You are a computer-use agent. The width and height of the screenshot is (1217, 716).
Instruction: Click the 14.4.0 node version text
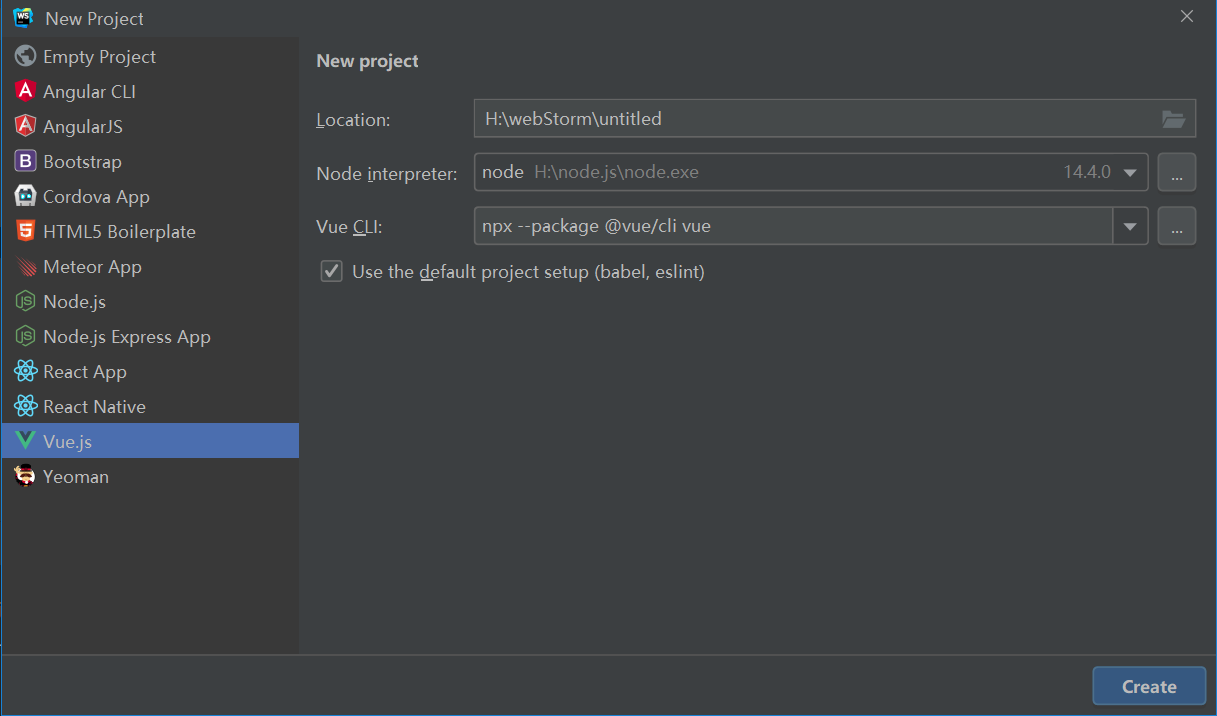click(x=1087, y=172)
